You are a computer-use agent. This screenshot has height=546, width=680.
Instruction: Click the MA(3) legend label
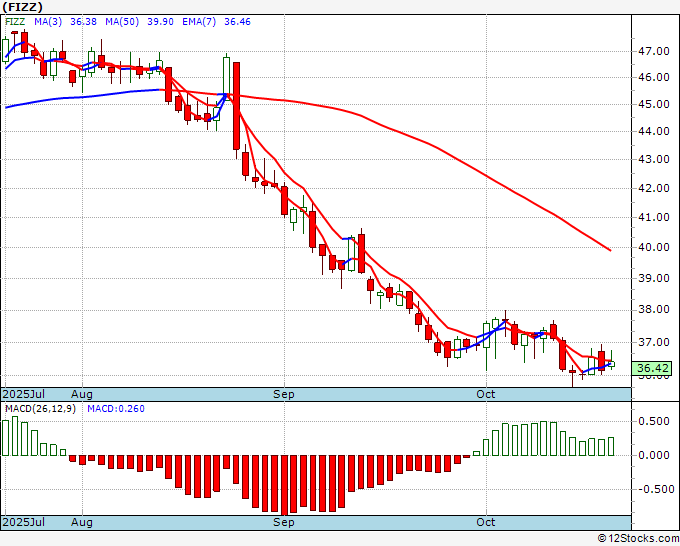tap(48, 22)
